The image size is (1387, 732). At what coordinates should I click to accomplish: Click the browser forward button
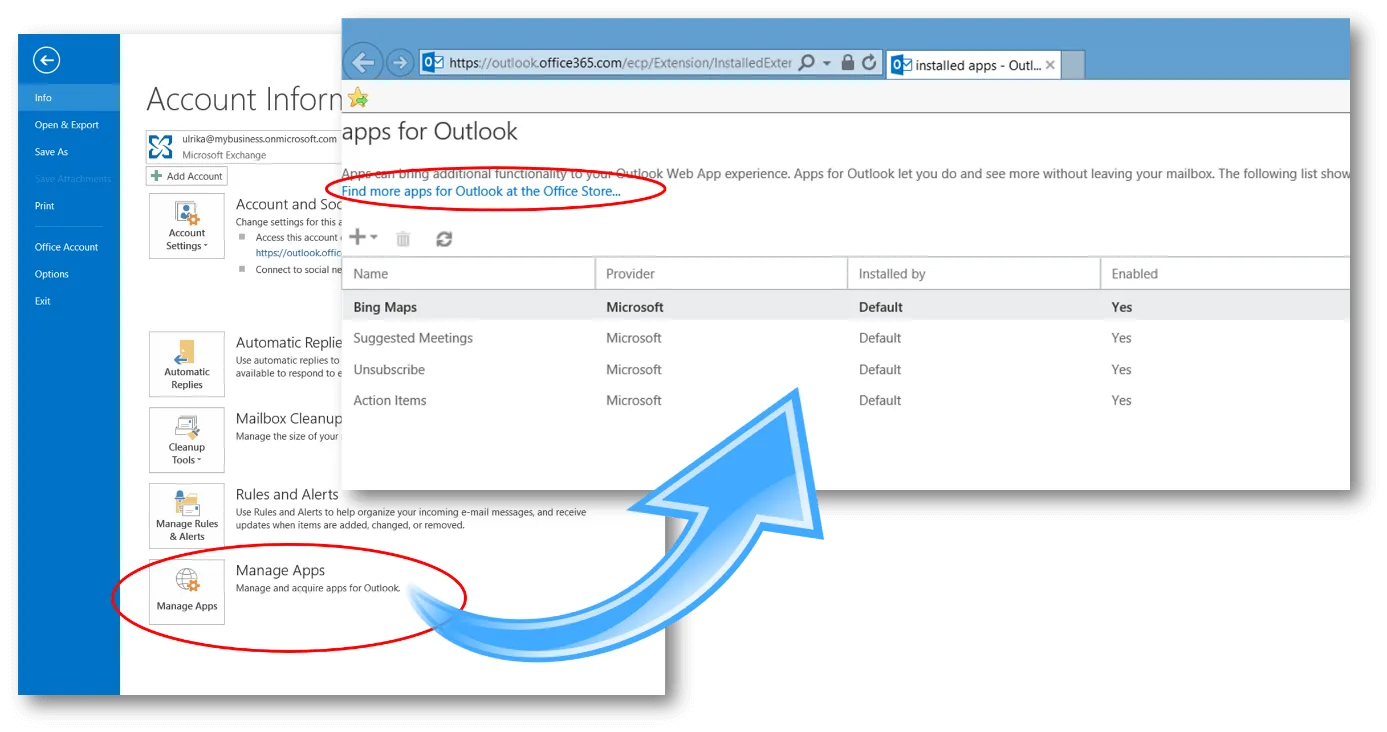tap(400, 63)
